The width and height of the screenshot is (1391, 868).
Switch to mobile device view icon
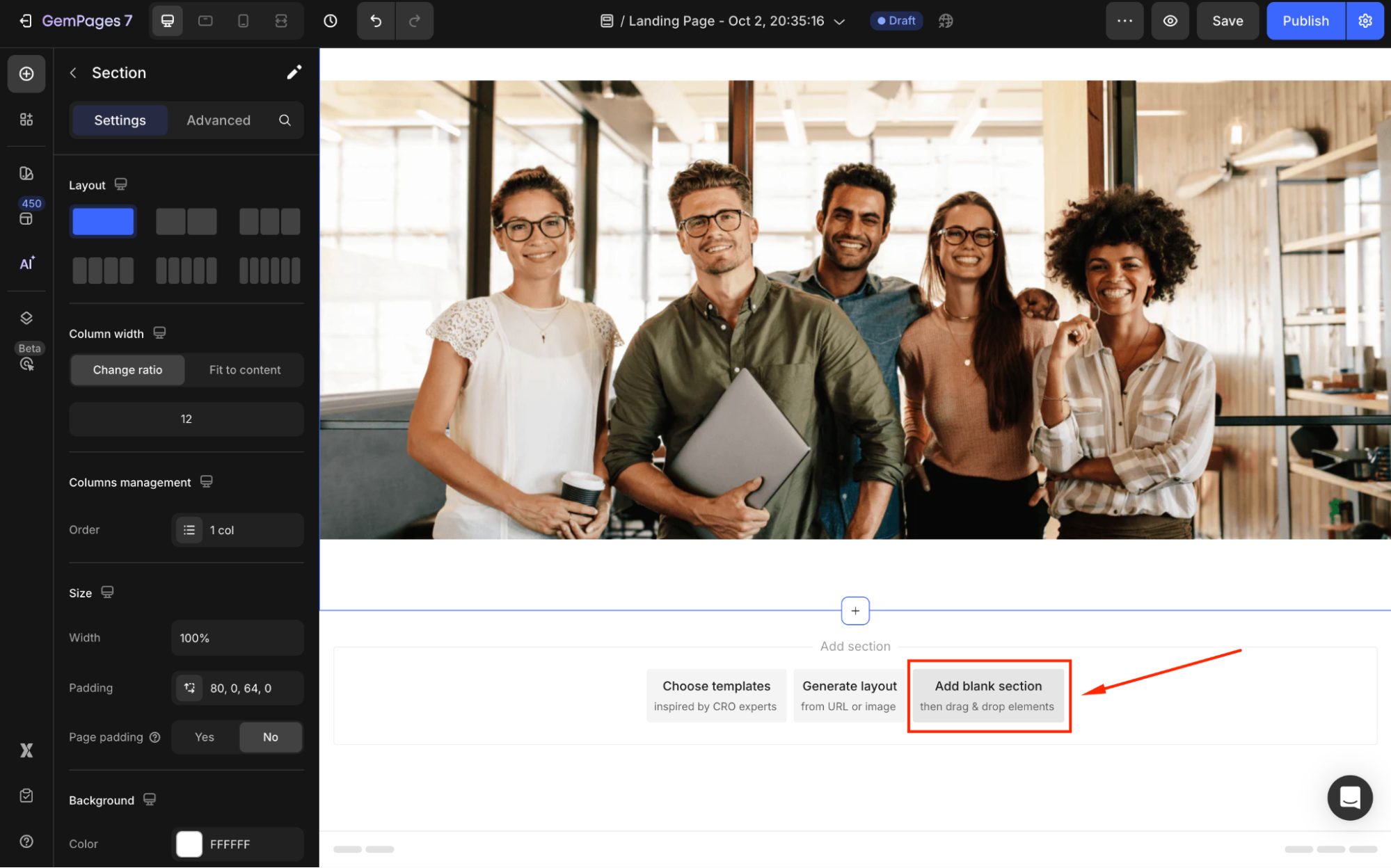(243, 21)
